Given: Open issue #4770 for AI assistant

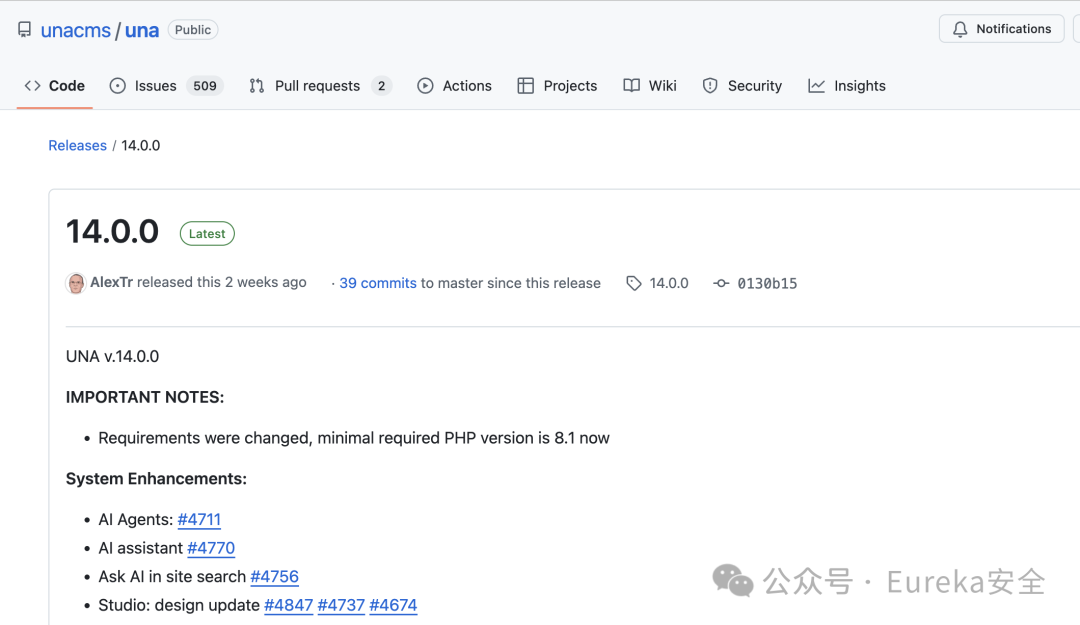Looking at the screenshot, I should click(x=211, y=548).
